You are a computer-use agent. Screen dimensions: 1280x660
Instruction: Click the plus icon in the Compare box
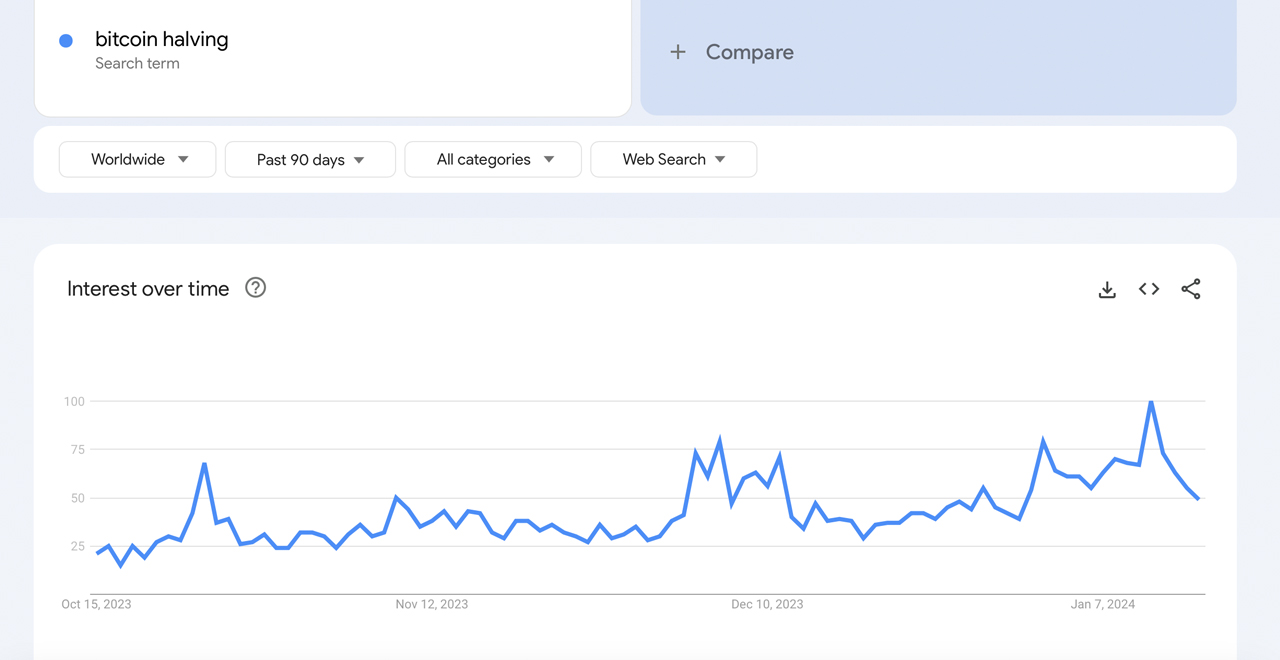coord(679,52)
